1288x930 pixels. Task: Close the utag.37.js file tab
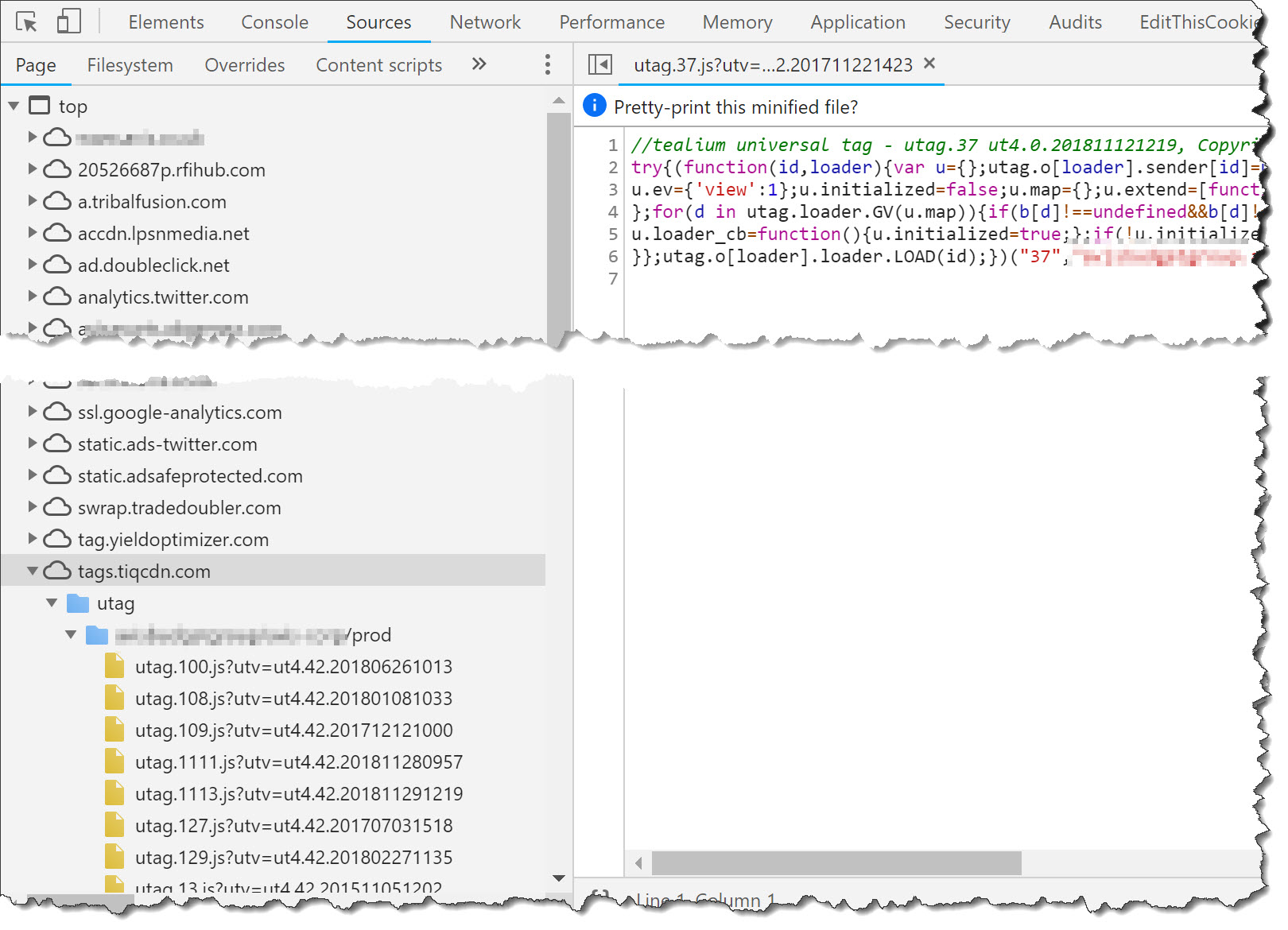tap(929, 63)
